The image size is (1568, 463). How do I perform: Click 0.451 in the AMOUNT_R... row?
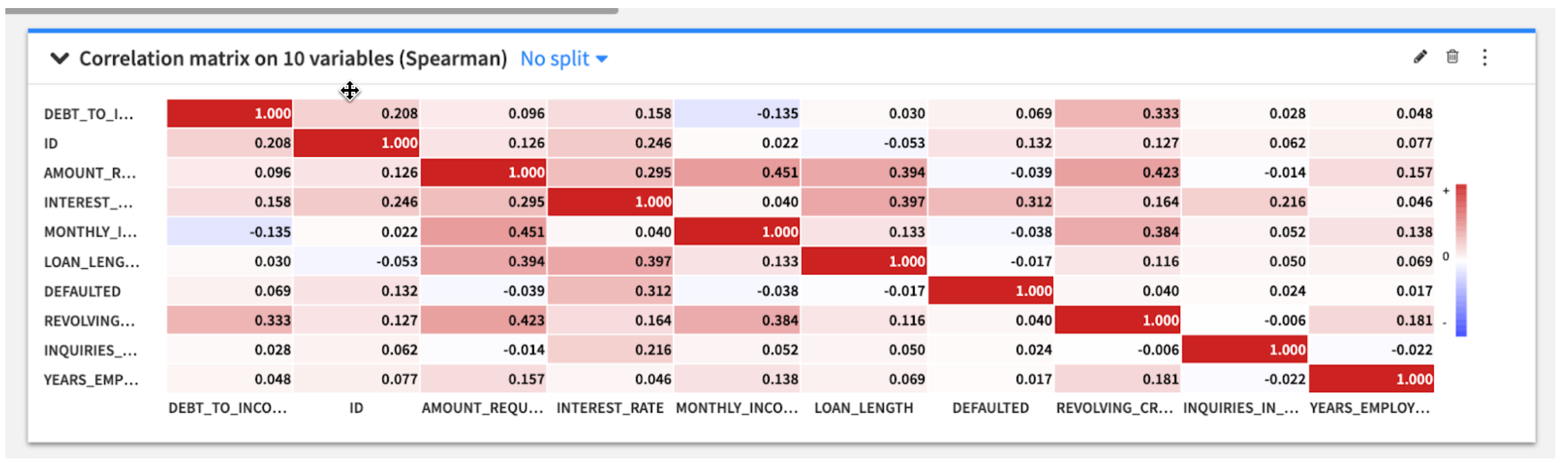[x=737, y=173]
